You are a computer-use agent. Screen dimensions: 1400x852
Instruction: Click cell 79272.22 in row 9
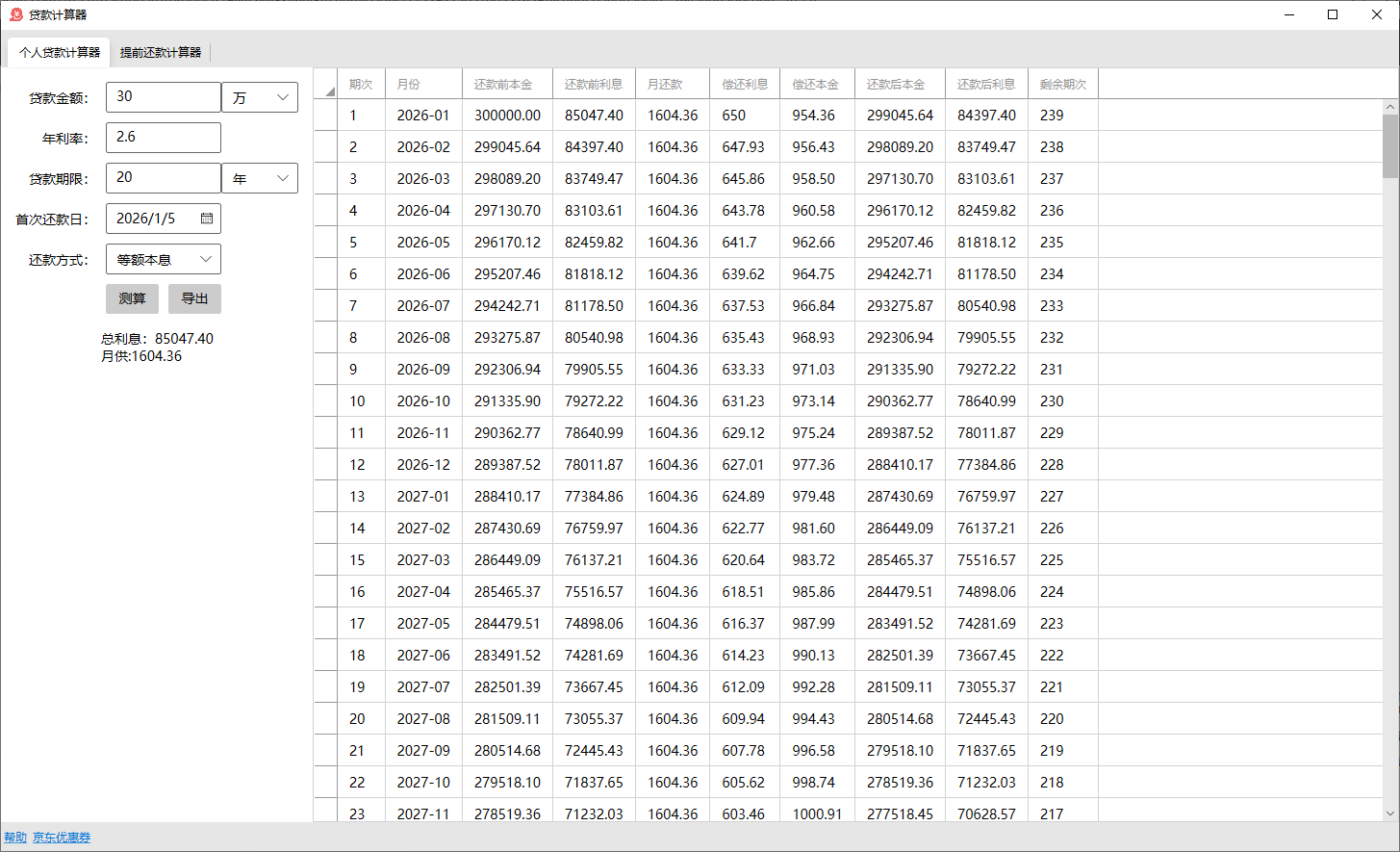986,369
